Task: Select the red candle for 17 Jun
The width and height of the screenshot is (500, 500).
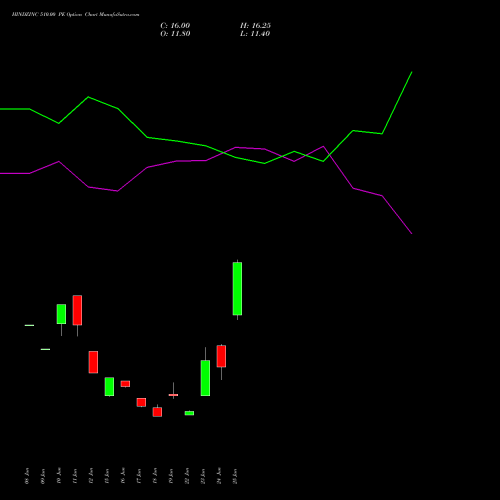Action: tap(141, 402)
